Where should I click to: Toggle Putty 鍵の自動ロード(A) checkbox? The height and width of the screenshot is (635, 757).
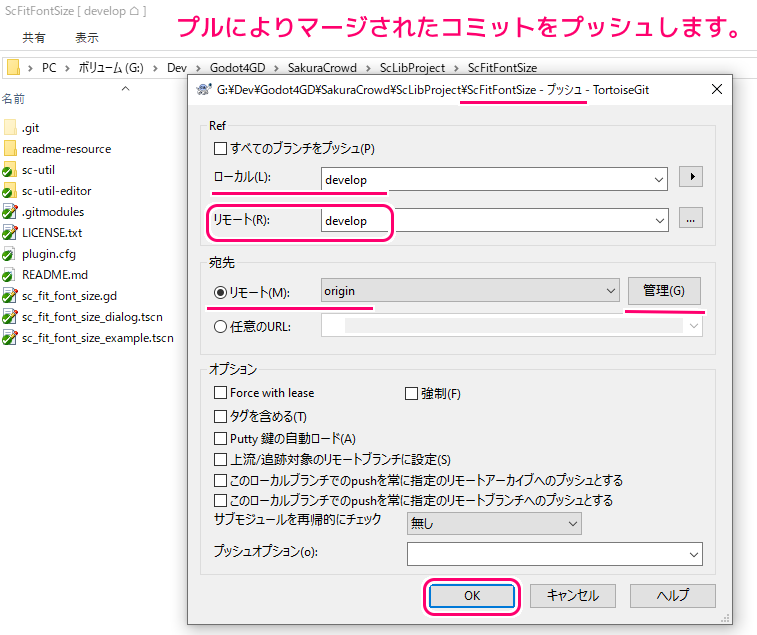pos(220,438)
